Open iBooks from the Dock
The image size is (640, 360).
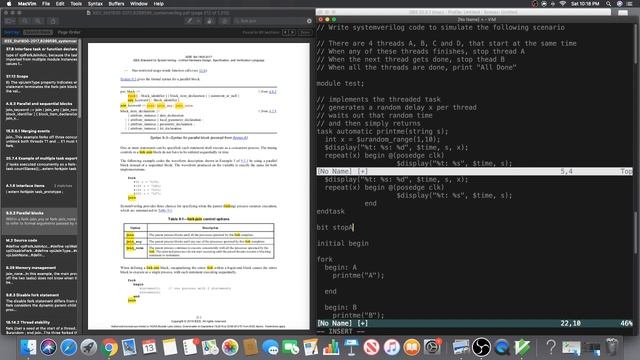pyautogui.click(x=411, y=347)
